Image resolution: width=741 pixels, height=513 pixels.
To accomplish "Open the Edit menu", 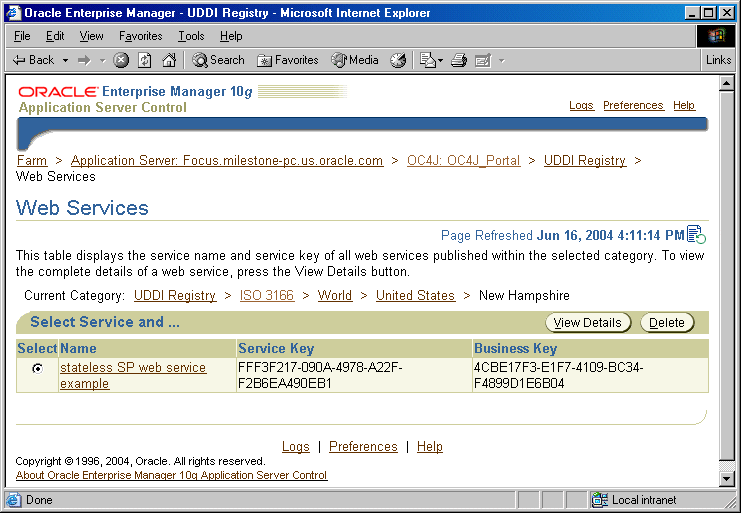I will coord(55,36).
